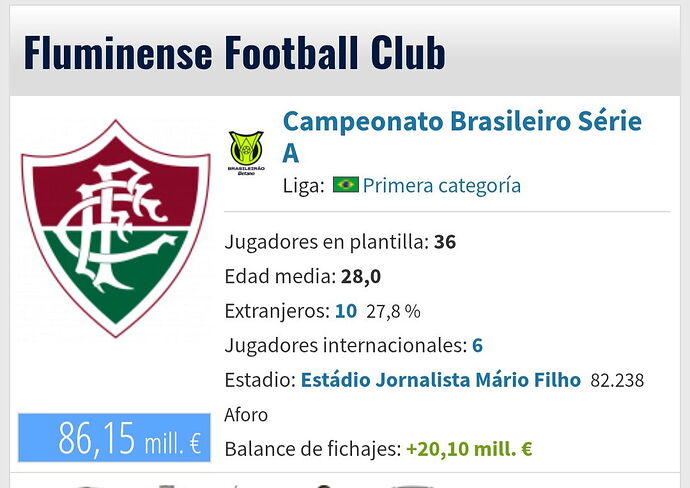Click the 86,15 mill. € market value box
Viewport: 690px width, 488px height.
point(114,438)
